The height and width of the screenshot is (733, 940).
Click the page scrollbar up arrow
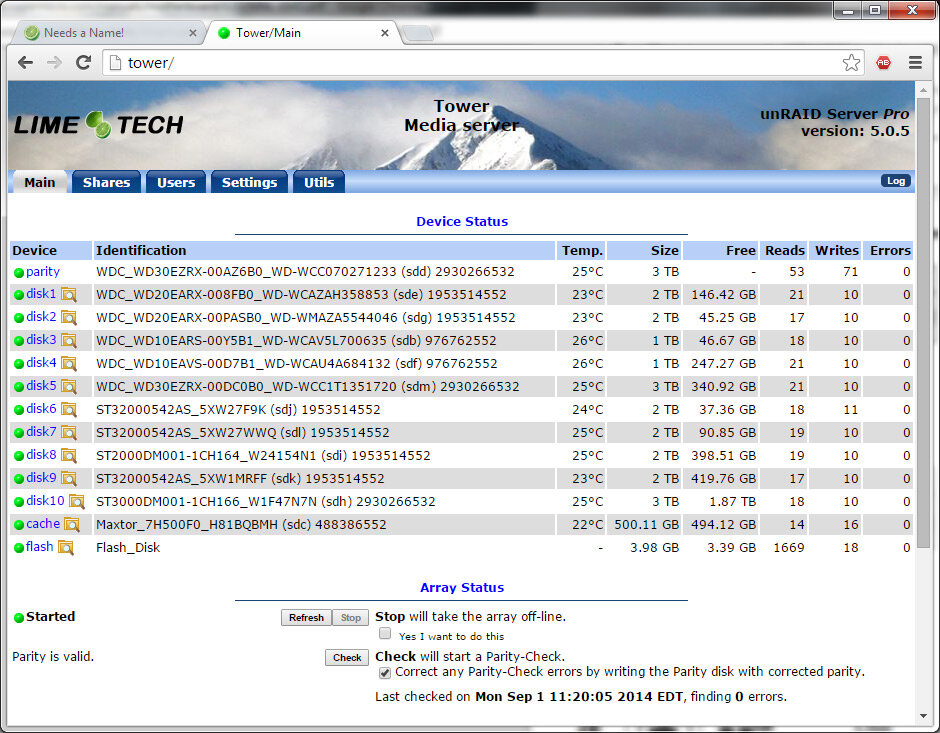pos(923,90)
